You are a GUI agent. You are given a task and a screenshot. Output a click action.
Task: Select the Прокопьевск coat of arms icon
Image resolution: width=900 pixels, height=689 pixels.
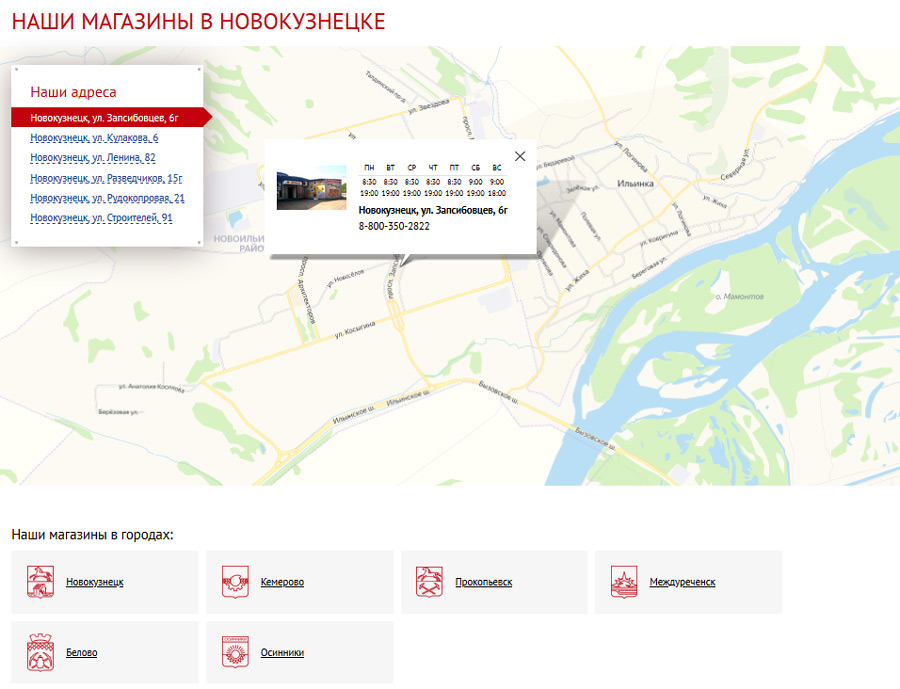pyautogui.click(x=430, y=581)
